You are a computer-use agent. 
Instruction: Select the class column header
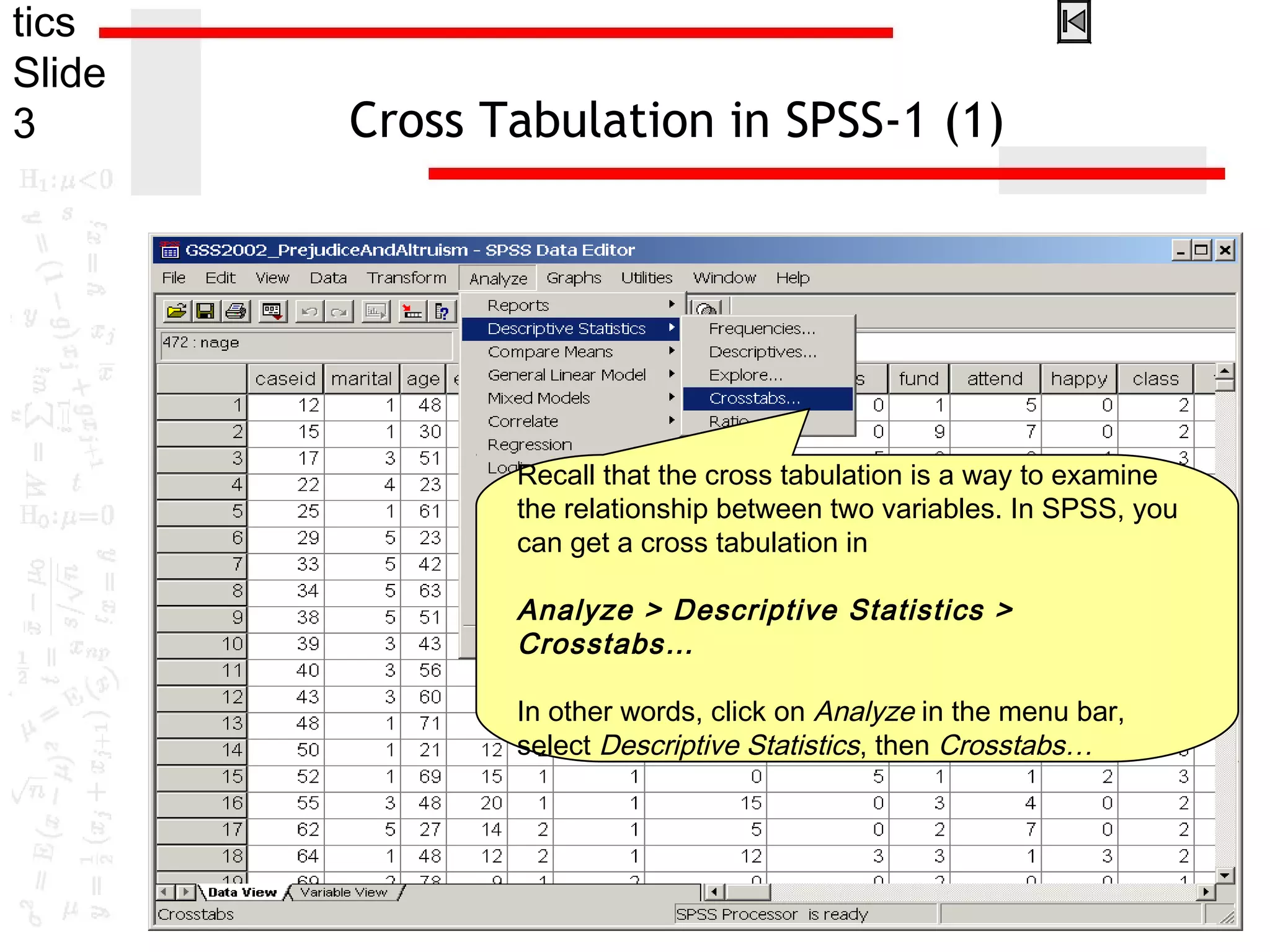1155,379
